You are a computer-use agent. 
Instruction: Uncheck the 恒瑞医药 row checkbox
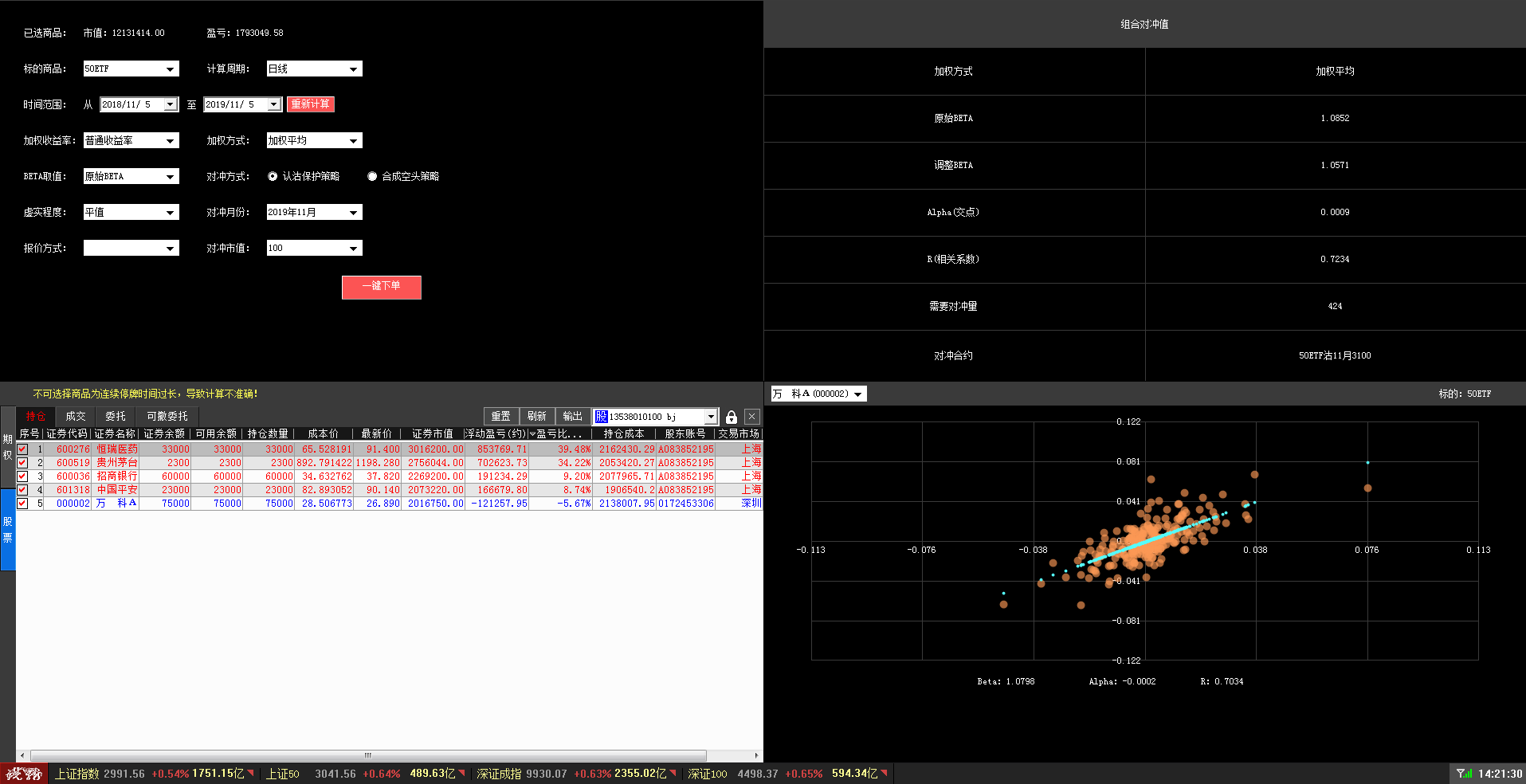[x=22, y=449]
